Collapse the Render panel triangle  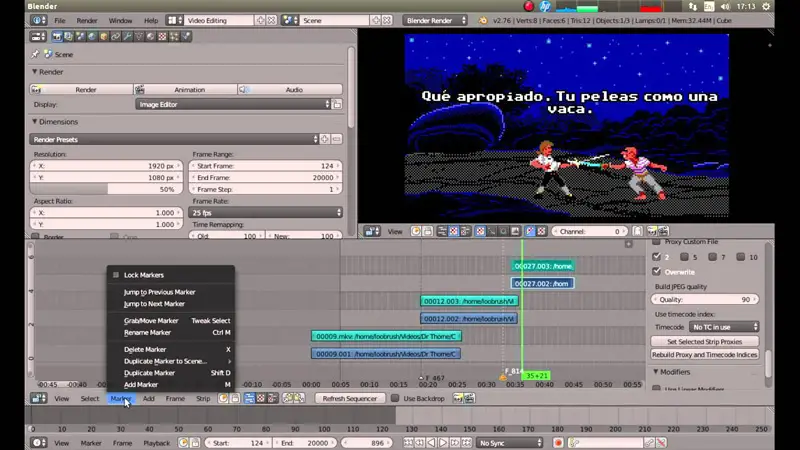click(35, 72)
